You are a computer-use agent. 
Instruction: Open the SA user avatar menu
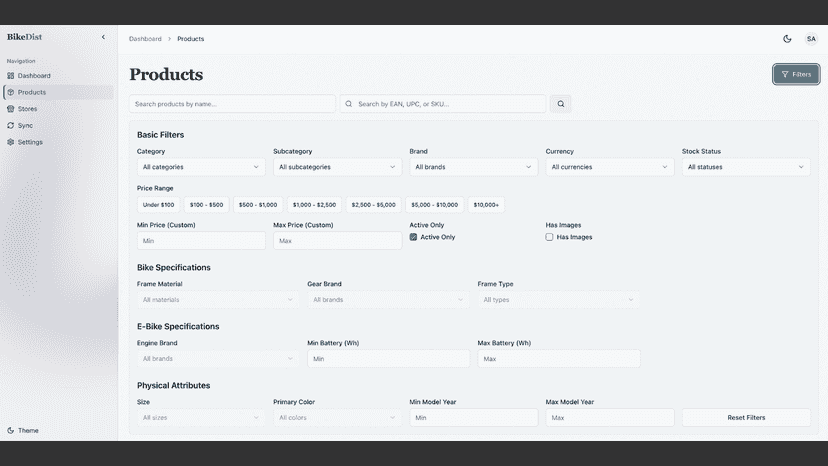tap(811, 39)
